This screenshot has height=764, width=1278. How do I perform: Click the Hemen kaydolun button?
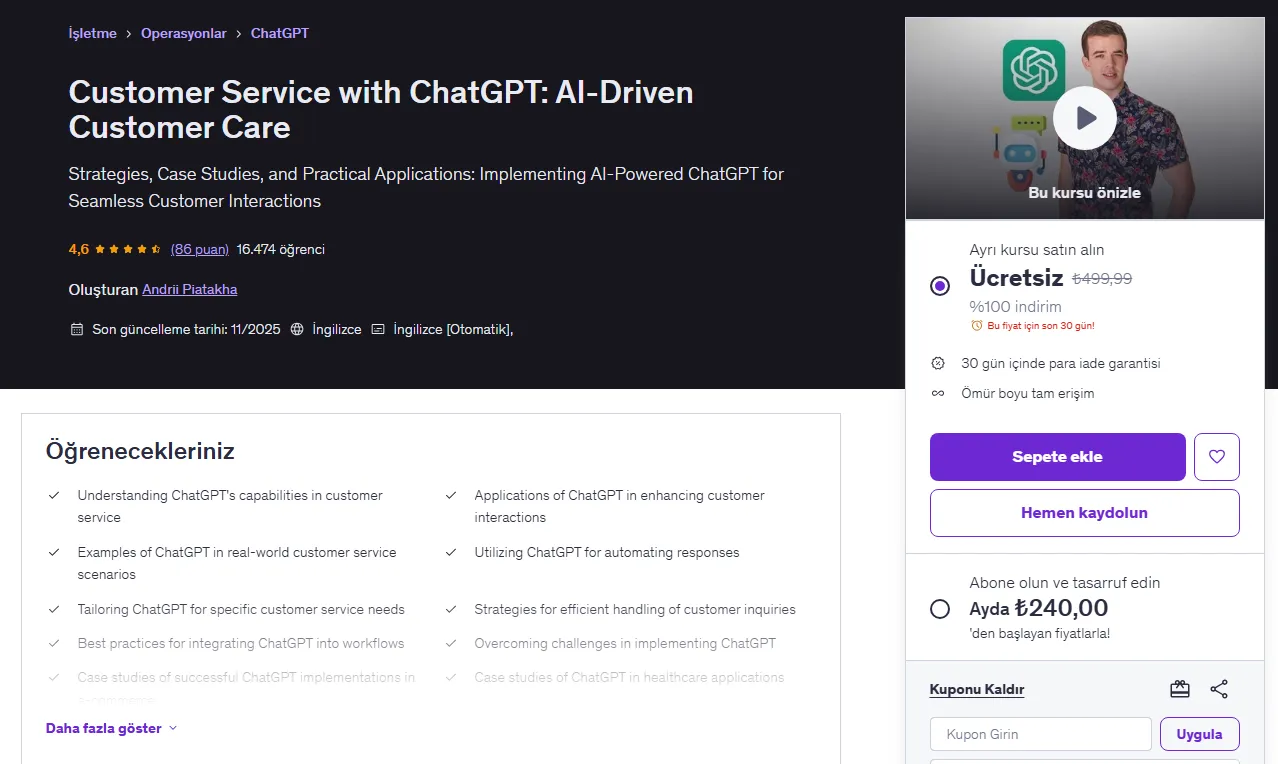point(1085,513)
